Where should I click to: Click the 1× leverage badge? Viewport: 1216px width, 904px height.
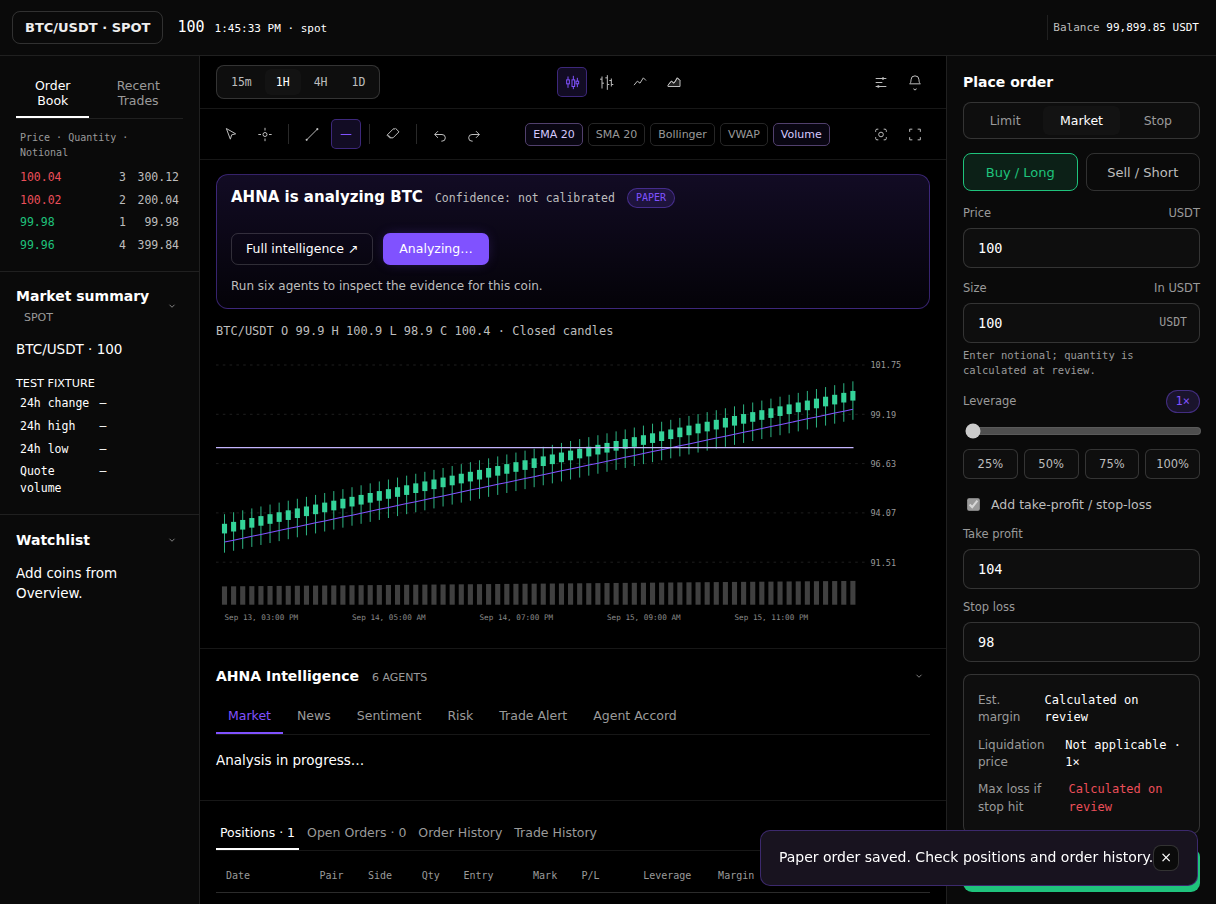click(x=1183, y=401)
